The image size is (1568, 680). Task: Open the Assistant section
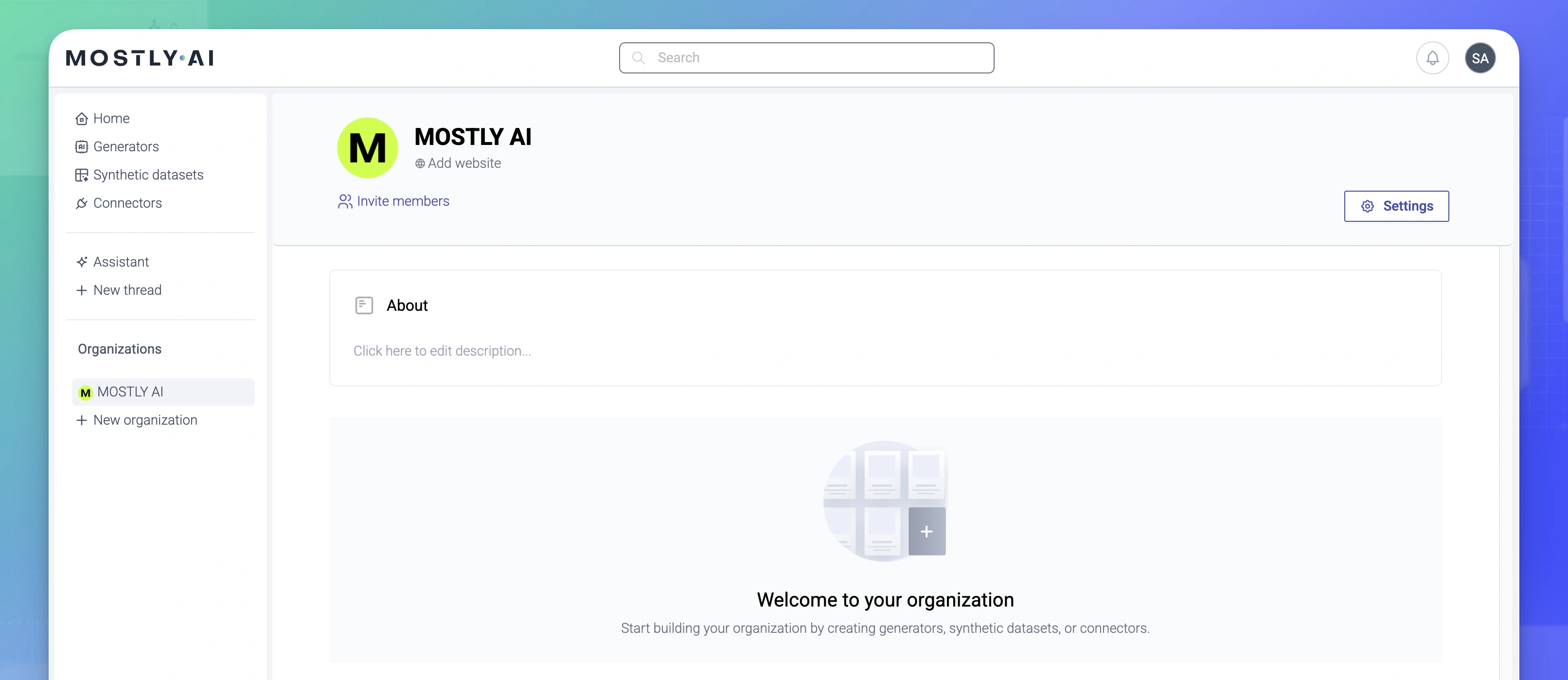pyautogui.click(x=112, y=262)
